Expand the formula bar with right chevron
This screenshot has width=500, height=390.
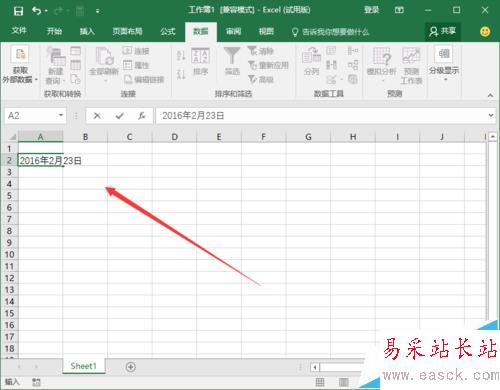click(491, 115)
